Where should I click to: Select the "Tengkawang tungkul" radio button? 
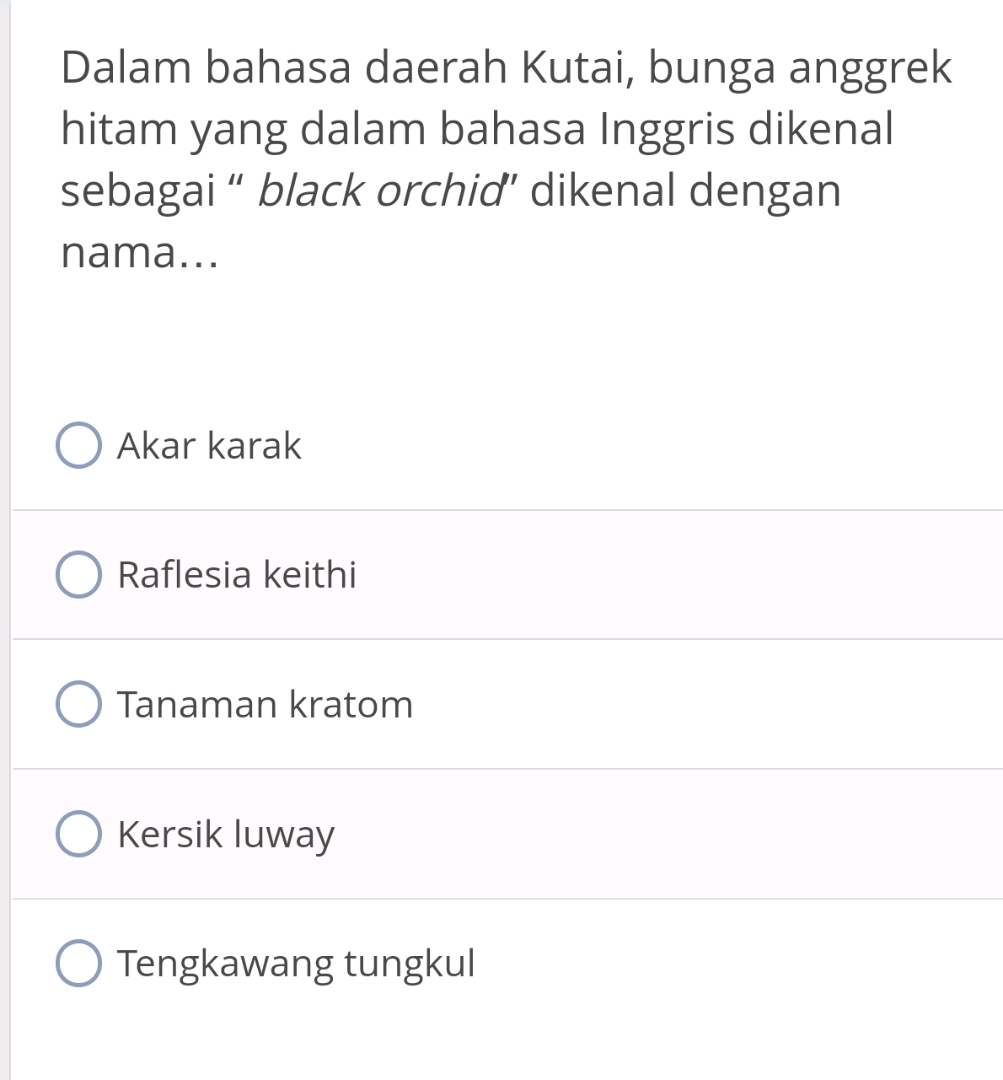(x=79, y=963)
